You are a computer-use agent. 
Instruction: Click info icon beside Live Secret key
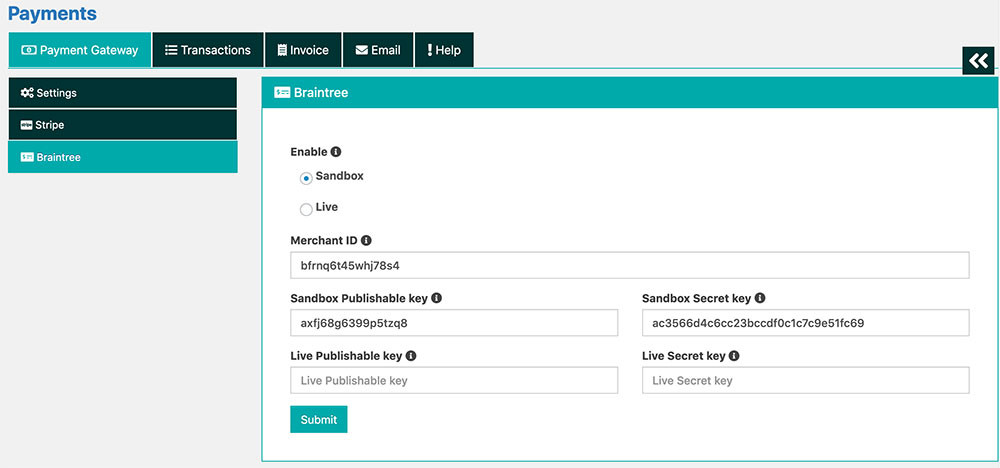pos(734,356)
